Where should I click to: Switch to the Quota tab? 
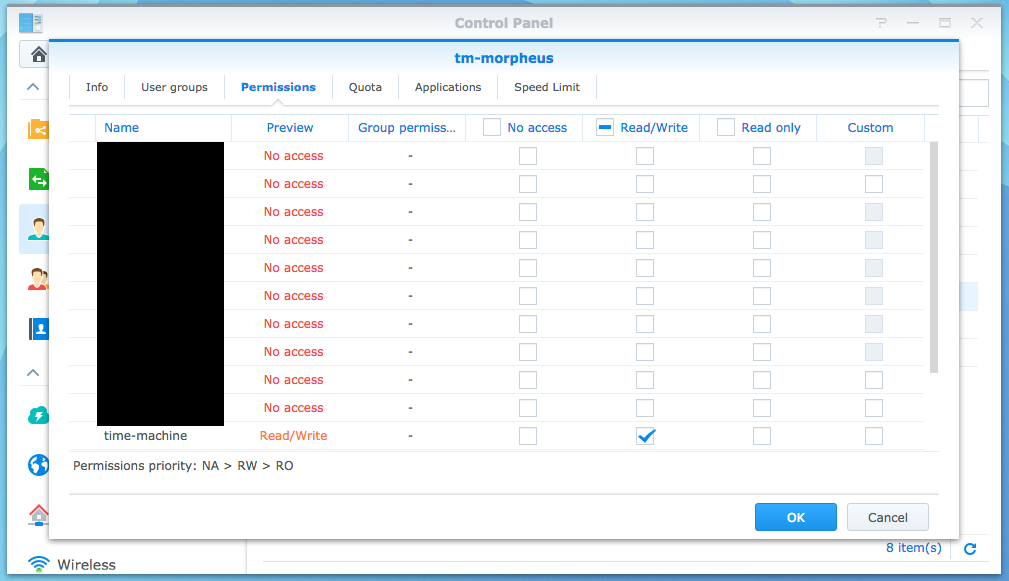click(365, 87)
